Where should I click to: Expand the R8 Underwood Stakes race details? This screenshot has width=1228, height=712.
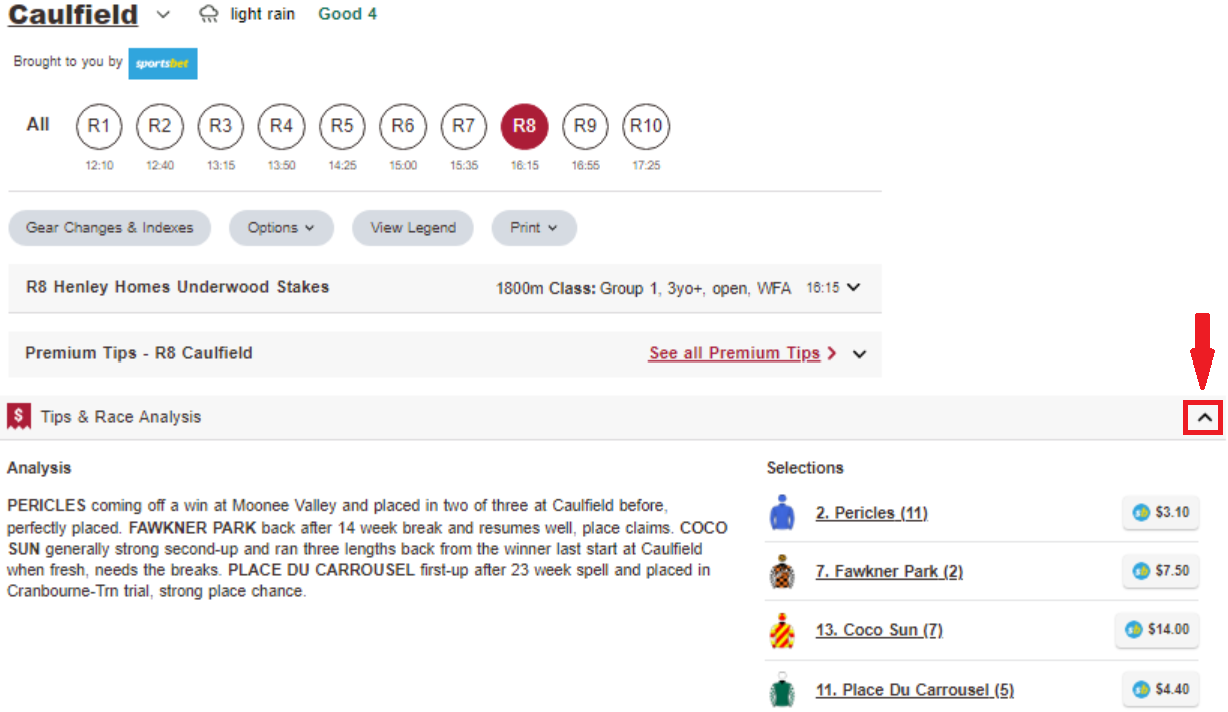(x=853, y=287)
